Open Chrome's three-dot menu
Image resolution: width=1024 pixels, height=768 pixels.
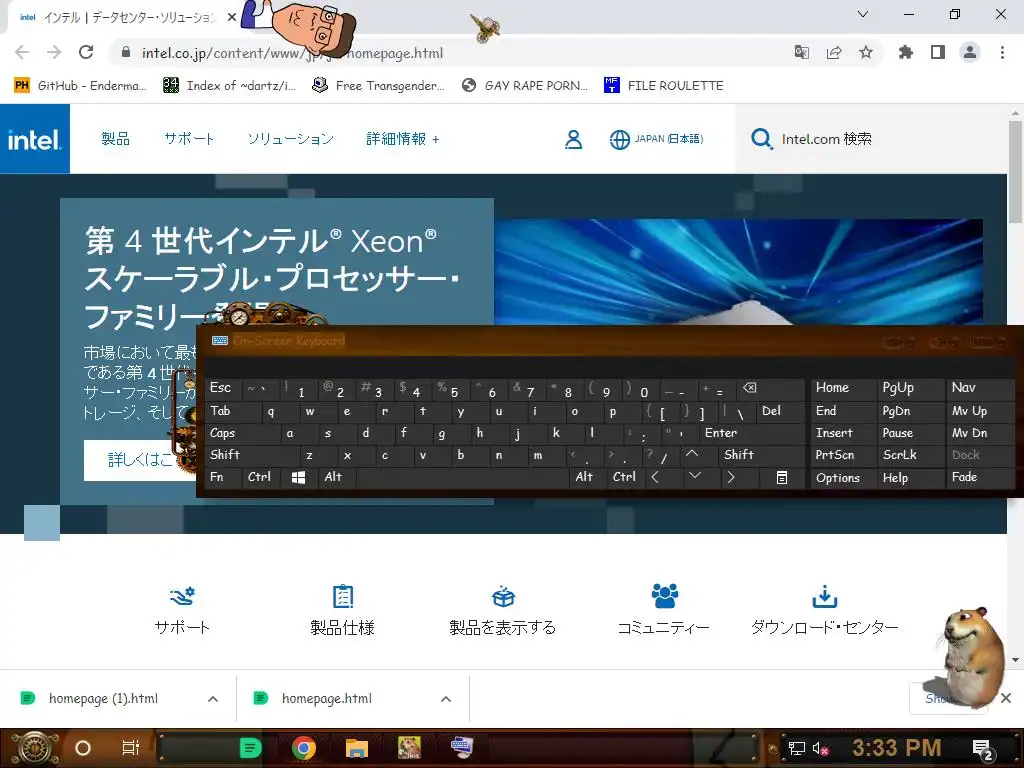(1002, 52)
